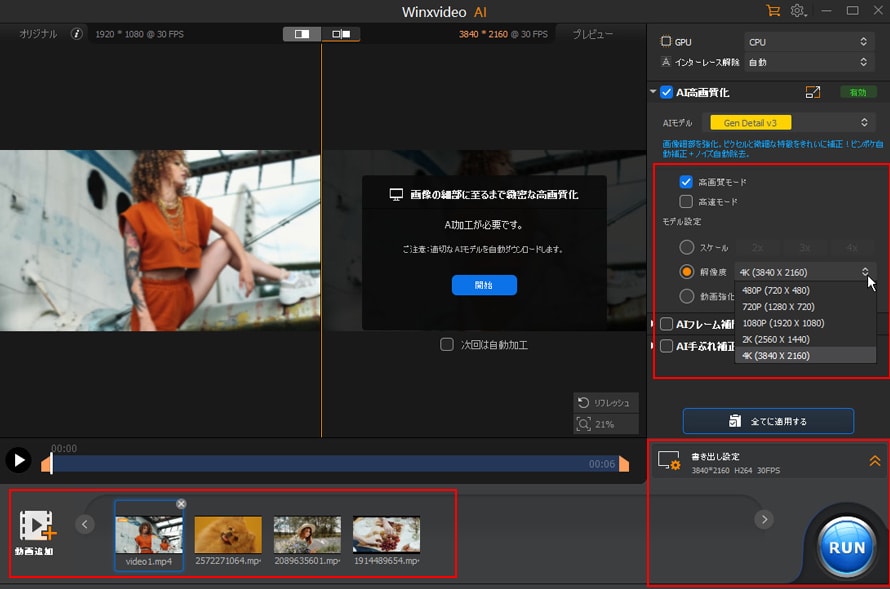Select the スケール radio button

click(x=686, y=247)
